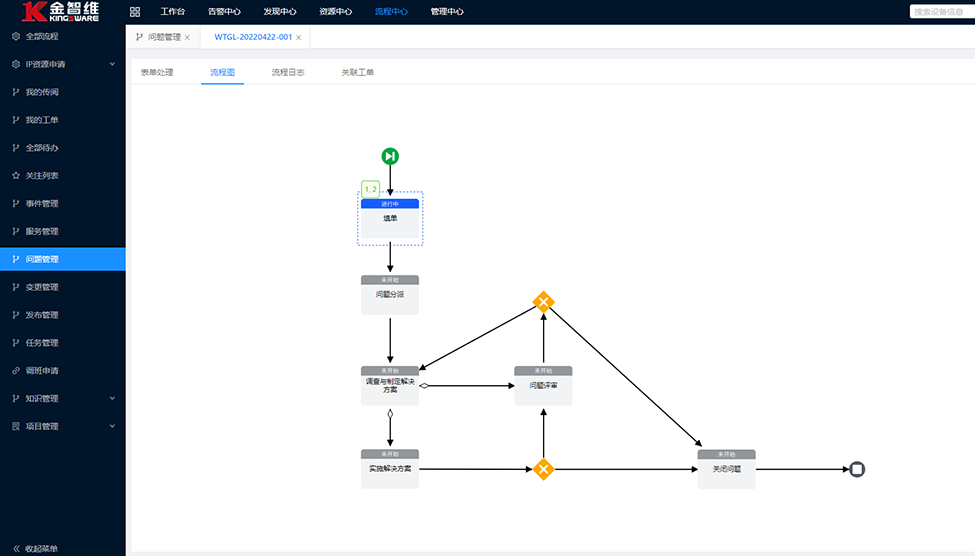This screenshot has height=556, width=975.
Task: Select 流程中心 in top navigation
Action: [391, 12]
